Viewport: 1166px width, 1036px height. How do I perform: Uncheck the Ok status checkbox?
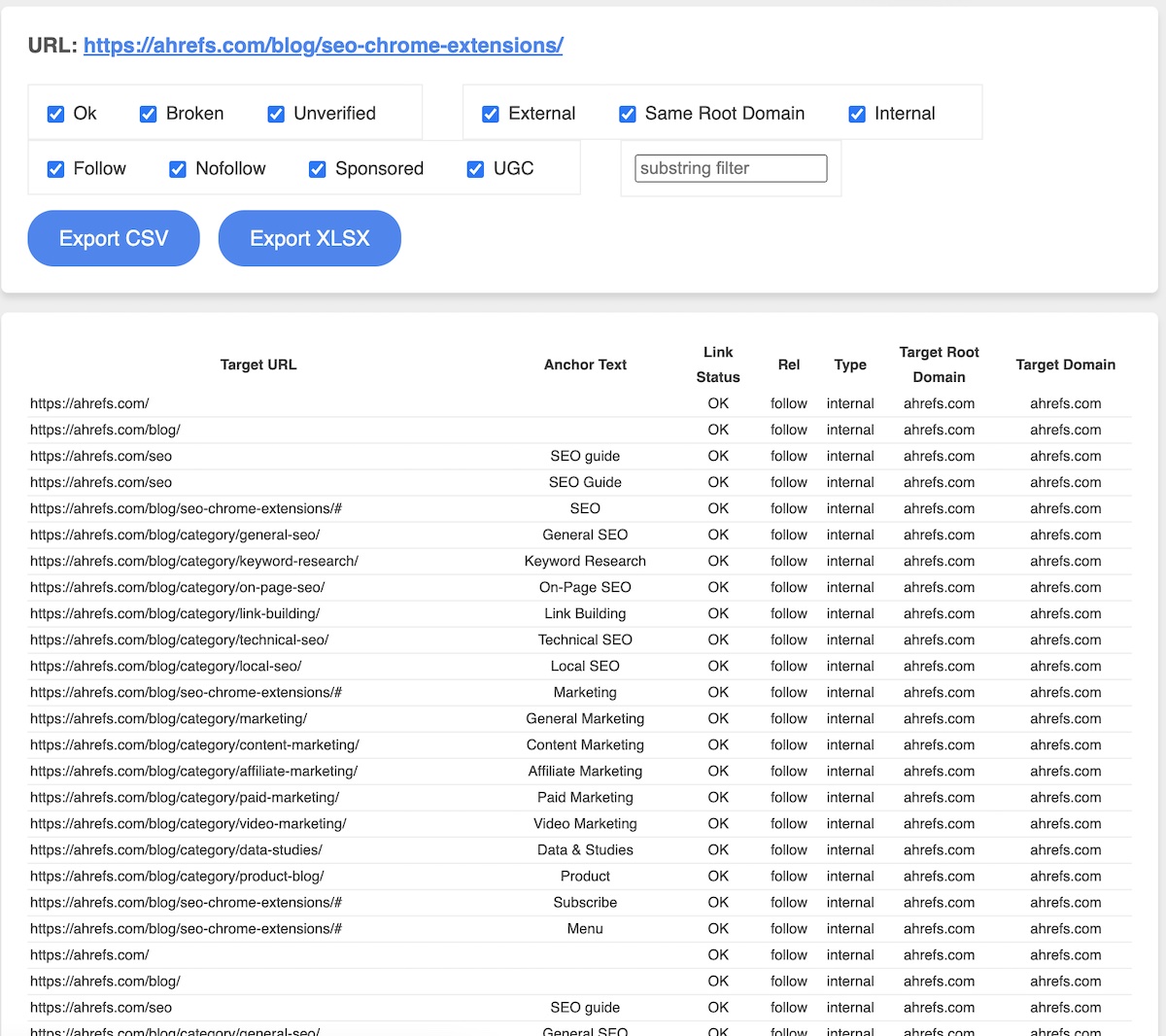55,114
